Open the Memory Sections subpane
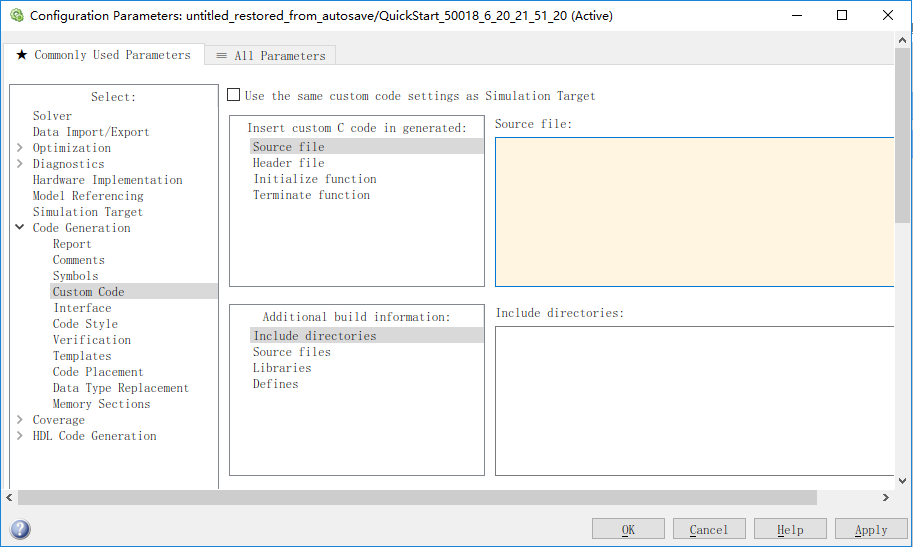913x547 pixels. [101, 404]
